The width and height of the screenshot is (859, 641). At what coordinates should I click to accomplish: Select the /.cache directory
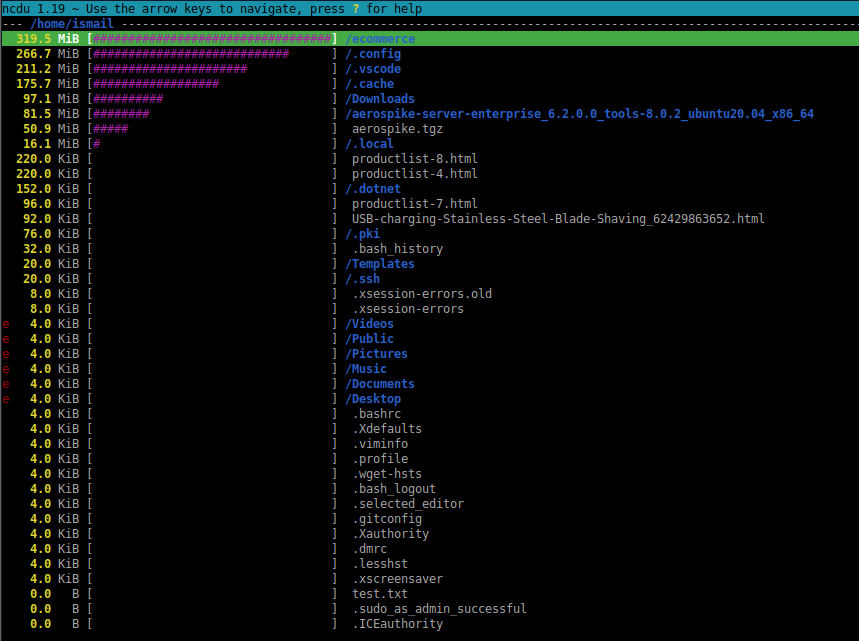point(369,84)
